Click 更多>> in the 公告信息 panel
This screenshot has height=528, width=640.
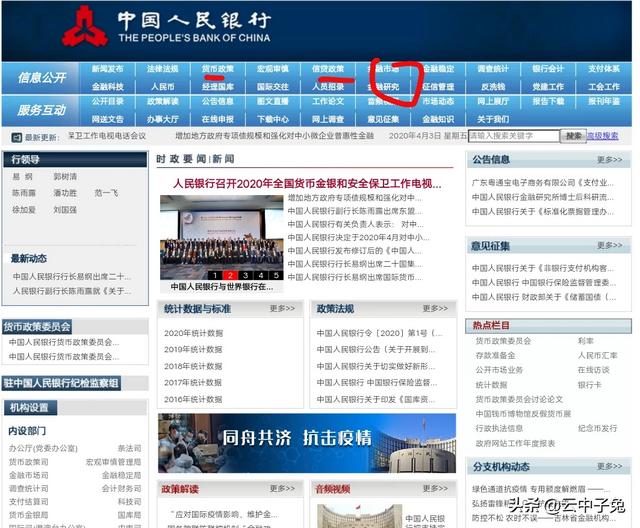(x=609, y=160)
